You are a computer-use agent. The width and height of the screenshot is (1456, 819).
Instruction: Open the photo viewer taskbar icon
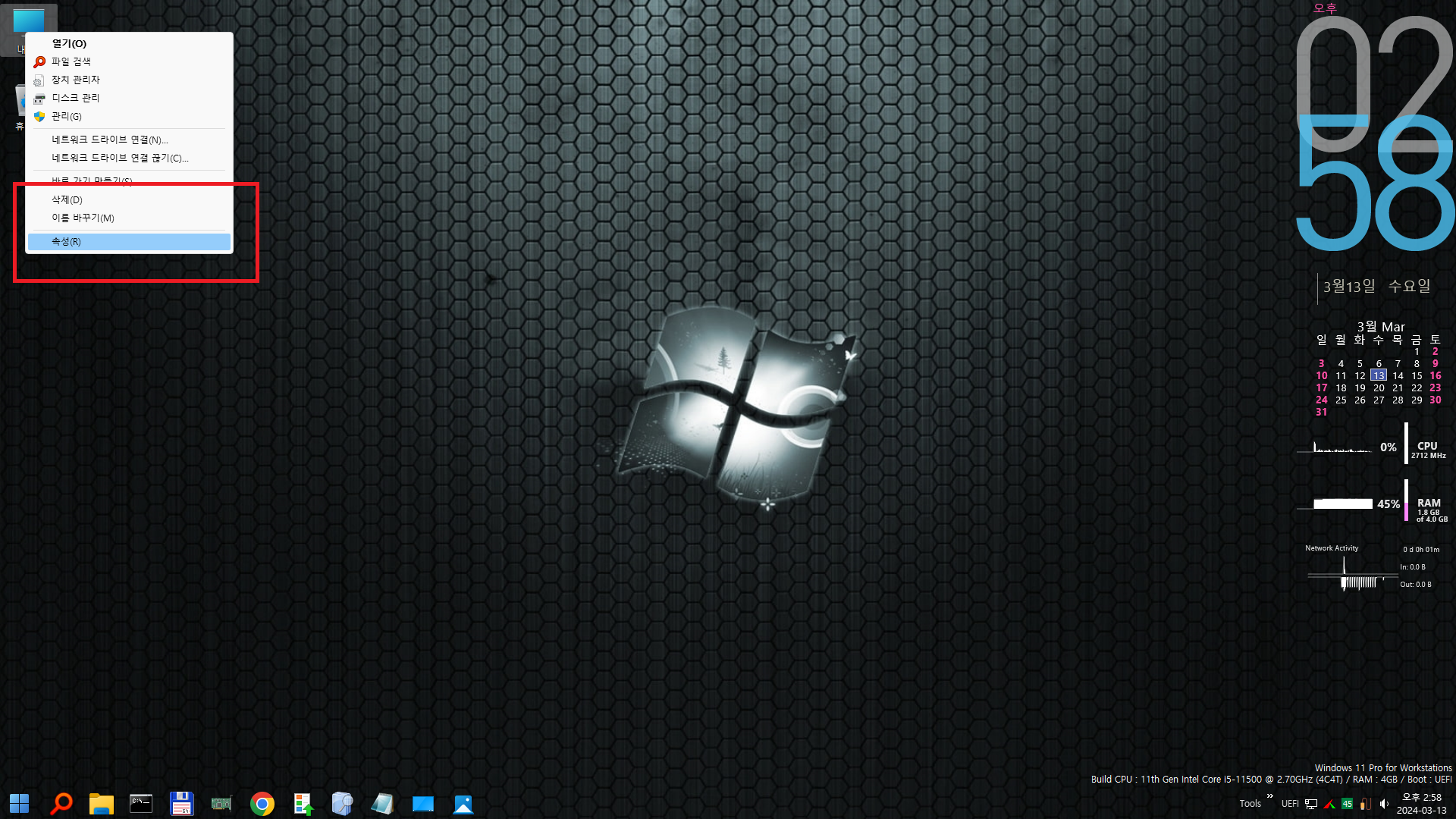coord(463,804)
